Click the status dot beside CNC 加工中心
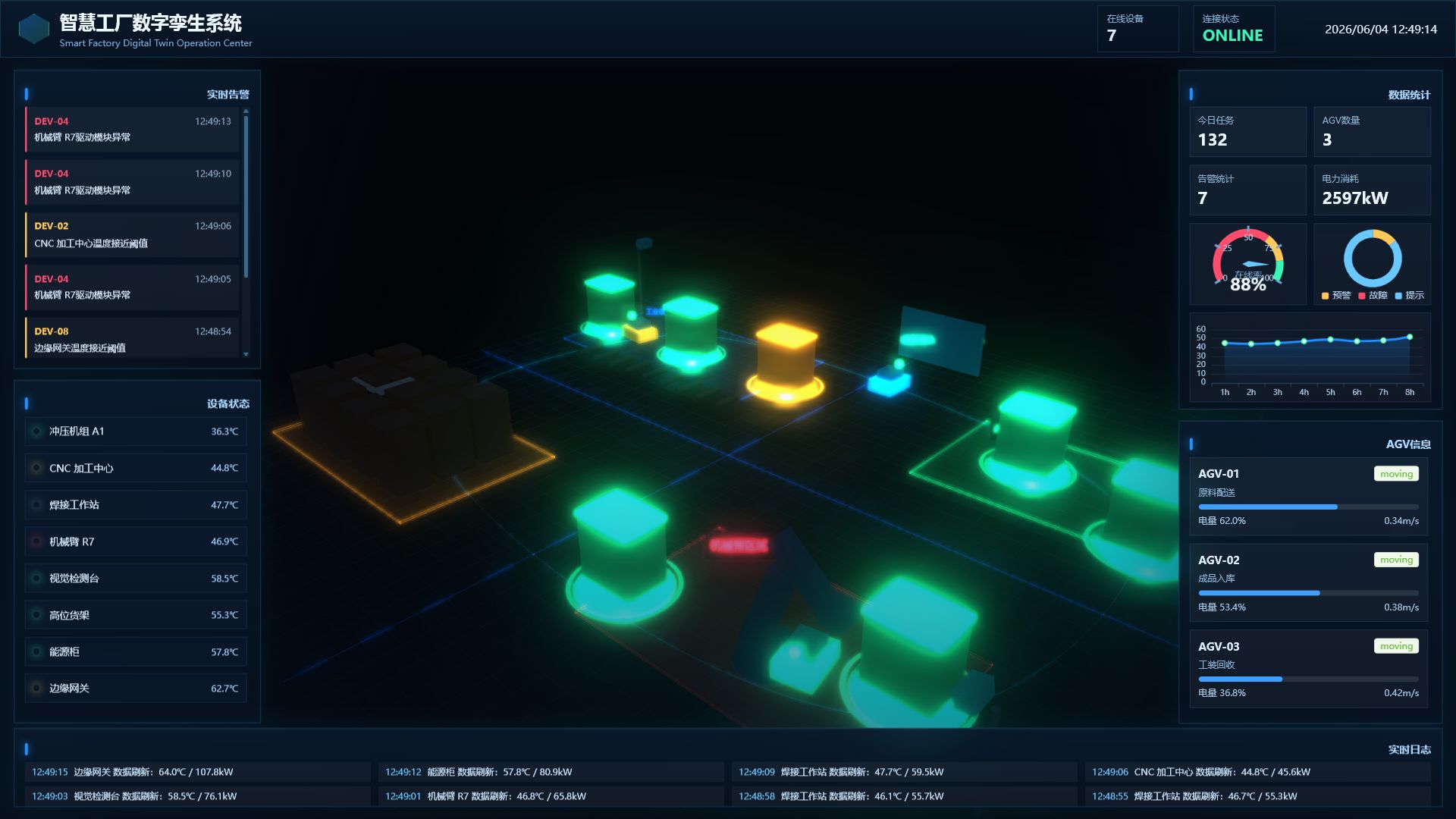Viewport: 1456px width, 819px height. pos(36,468)
